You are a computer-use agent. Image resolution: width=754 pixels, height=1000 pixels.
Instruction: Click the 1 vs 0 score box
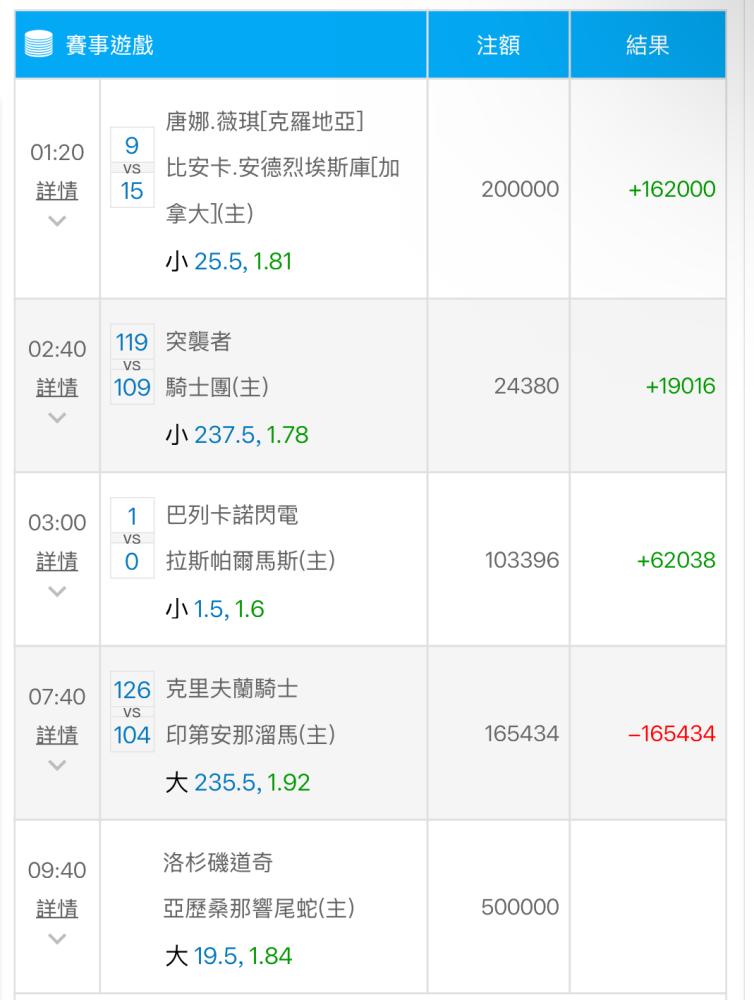click(132, 539)
